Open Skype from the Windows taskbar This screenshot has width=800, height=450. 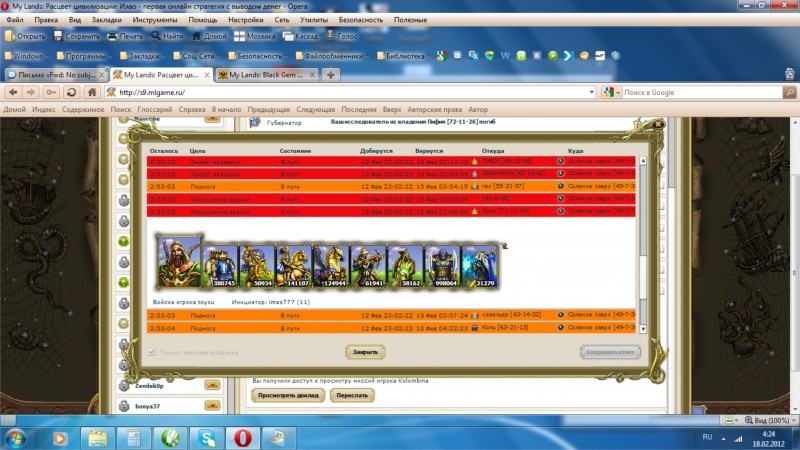(x=206, y=437)
